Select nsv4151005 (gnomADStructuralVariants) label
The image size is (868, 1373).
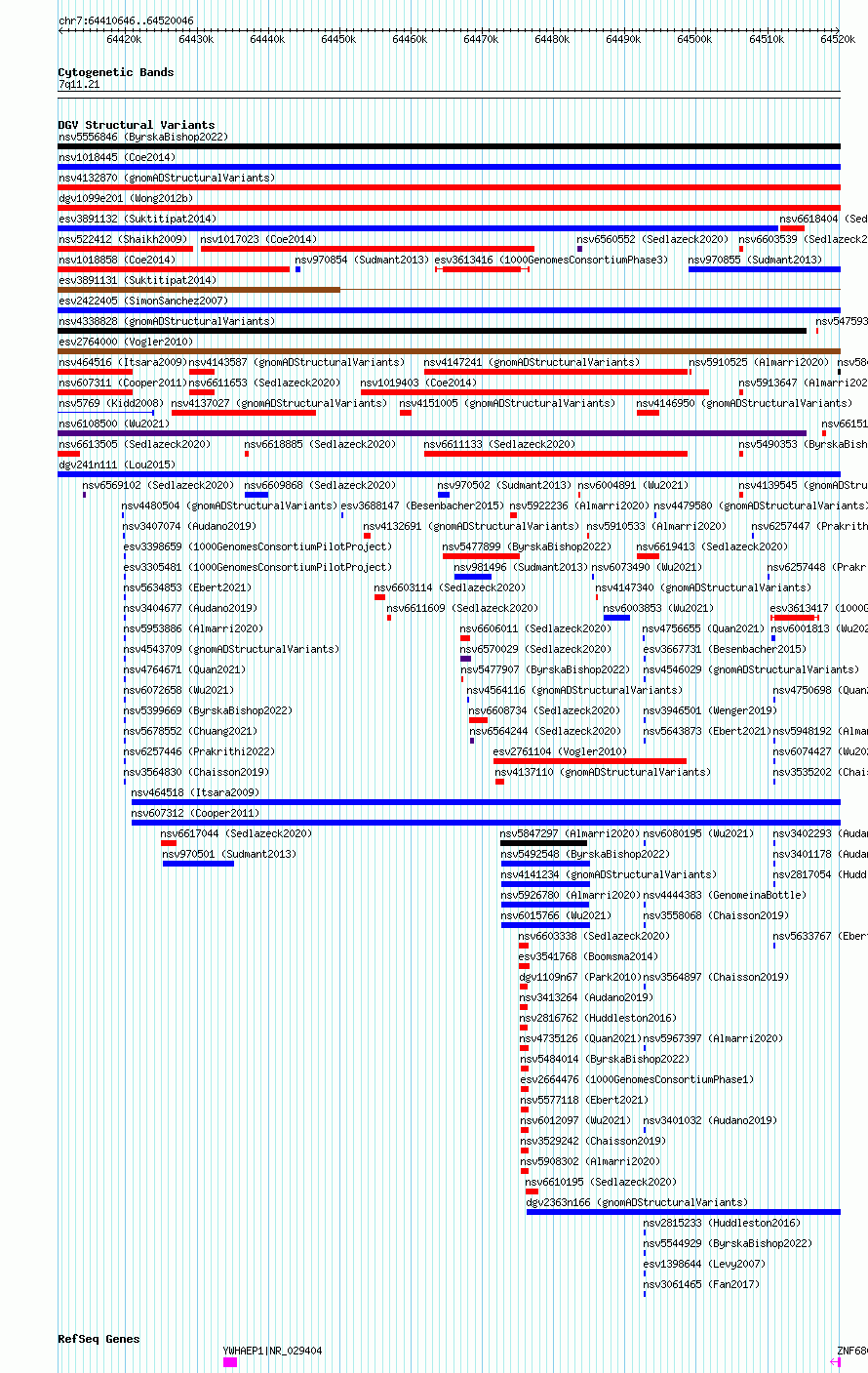(507, 403)
